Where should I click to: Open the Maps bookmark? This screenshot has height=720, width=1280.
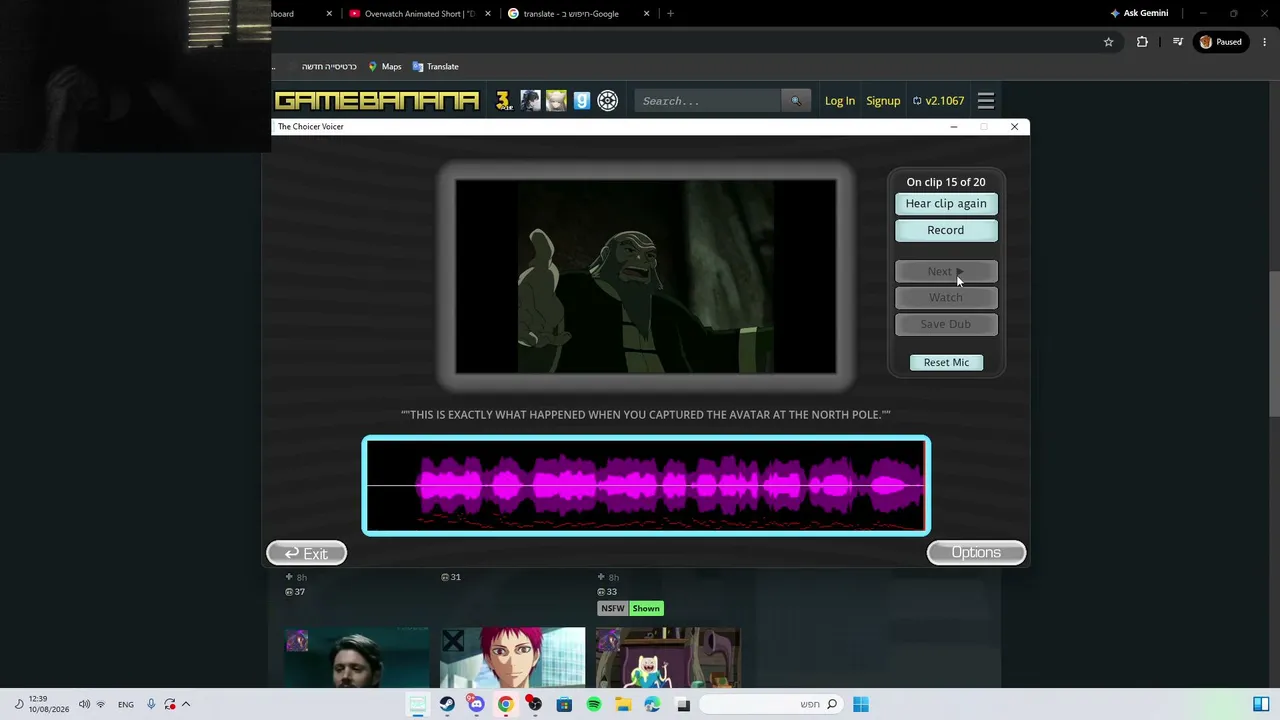click(x=384, y=67)
